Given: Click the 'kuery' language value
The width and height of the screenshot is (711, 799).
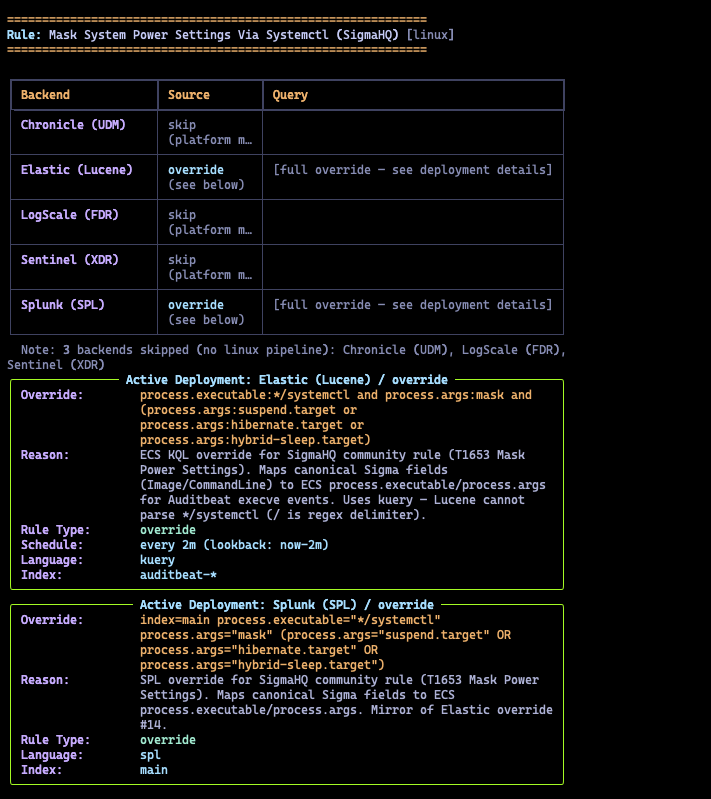Looking at the screenshot, I should (x=157, y=560).
